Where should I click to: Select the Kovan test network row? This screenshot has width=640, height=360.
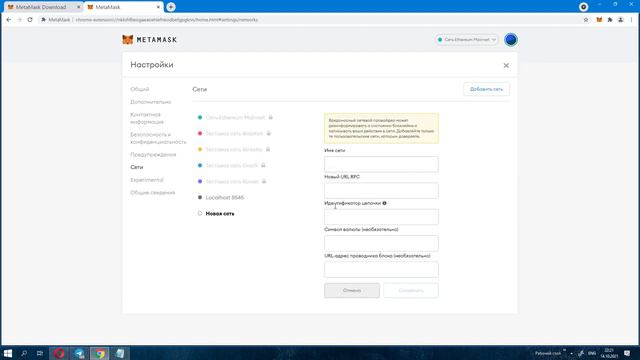coord(232,181)
